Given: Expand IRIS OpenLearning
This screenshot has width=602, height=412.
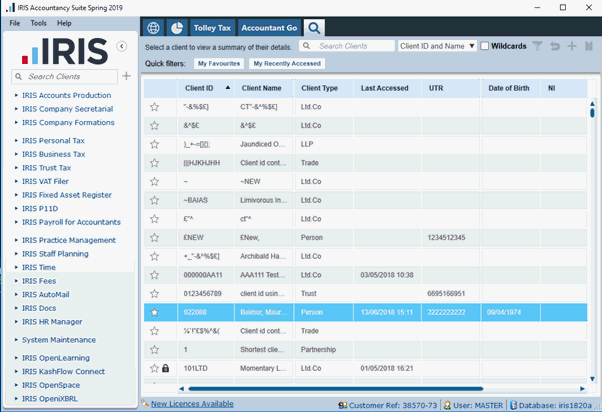Looking at the screenshot, I should tap(16, 357).
